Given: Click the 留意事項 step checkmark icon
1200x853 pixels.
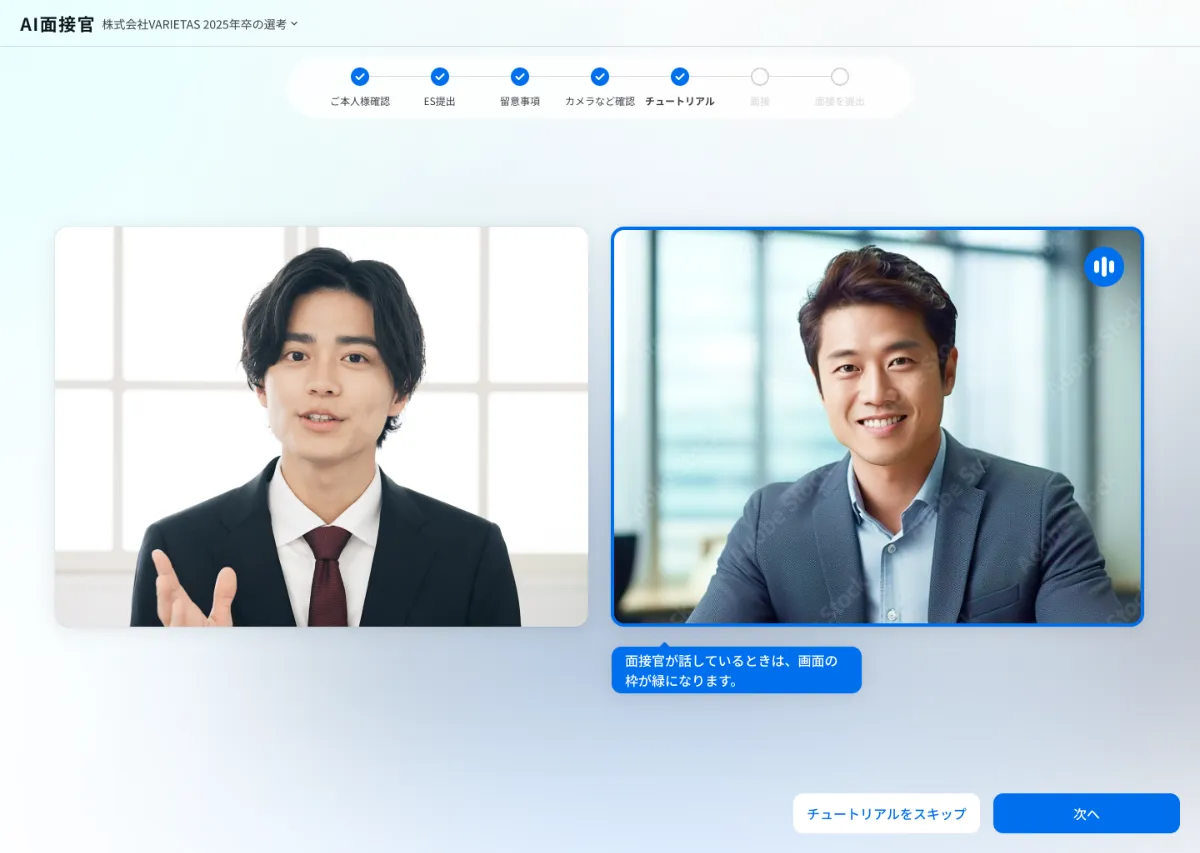Looking at the screenshot, I should (x=520, y=77).
